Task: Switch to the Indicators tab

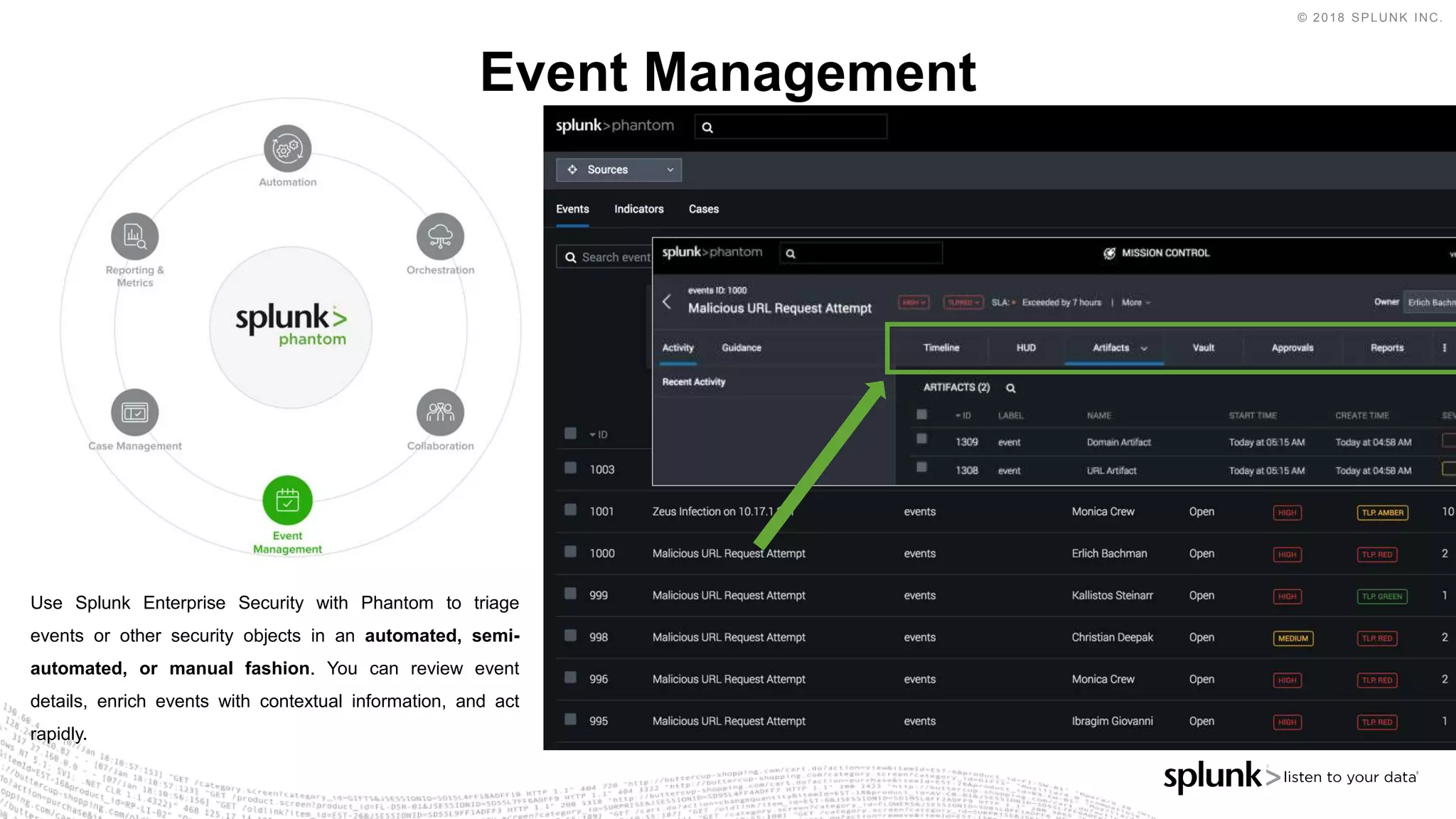Action: point(638,209)
